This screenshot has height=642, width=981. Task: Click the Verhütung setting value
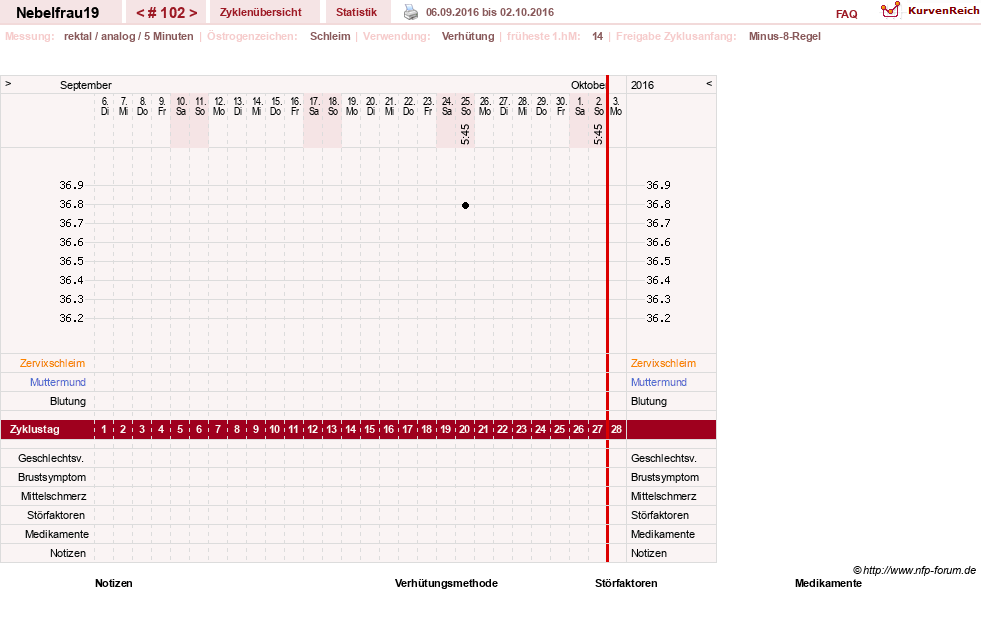468,36
